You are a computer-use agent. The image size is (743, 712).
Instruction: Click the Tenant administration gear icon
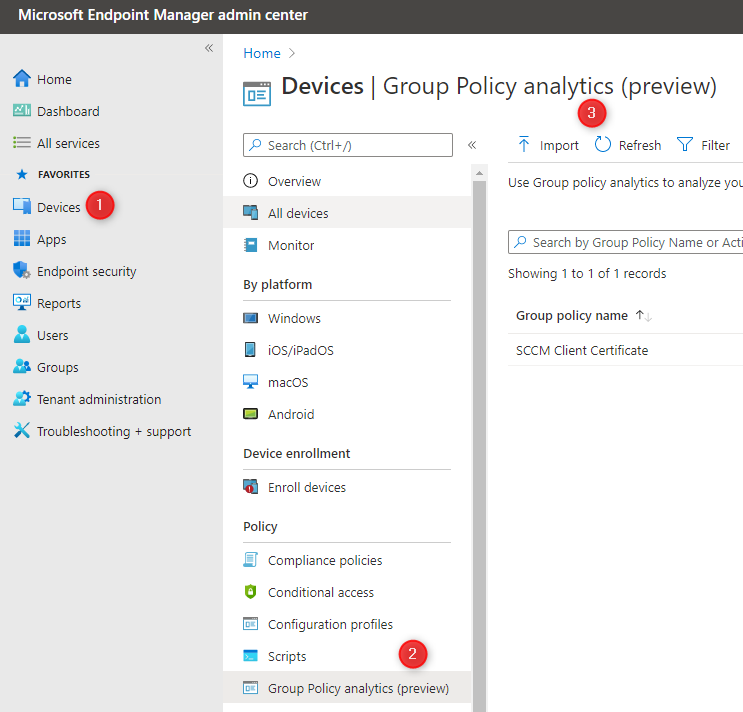(22, 398)
